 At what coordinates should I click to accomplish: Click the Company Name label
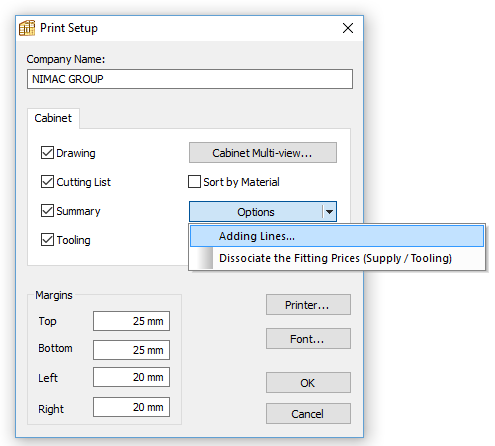(x=66, y=59)
